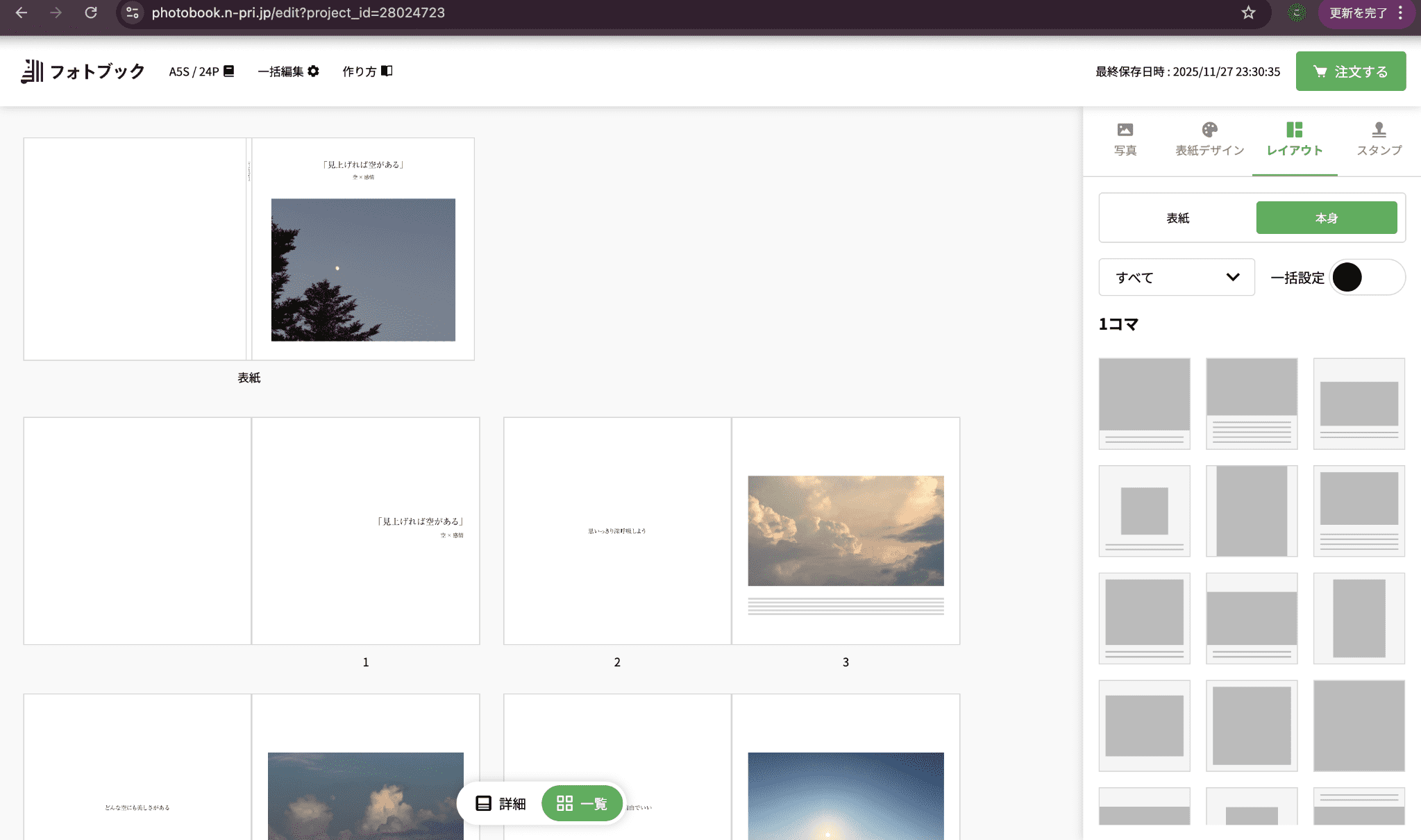Viewport: 1421px width, 840px height.
Task: Toggle the 一括設定 switch
Action: (x=1366, y=277)
